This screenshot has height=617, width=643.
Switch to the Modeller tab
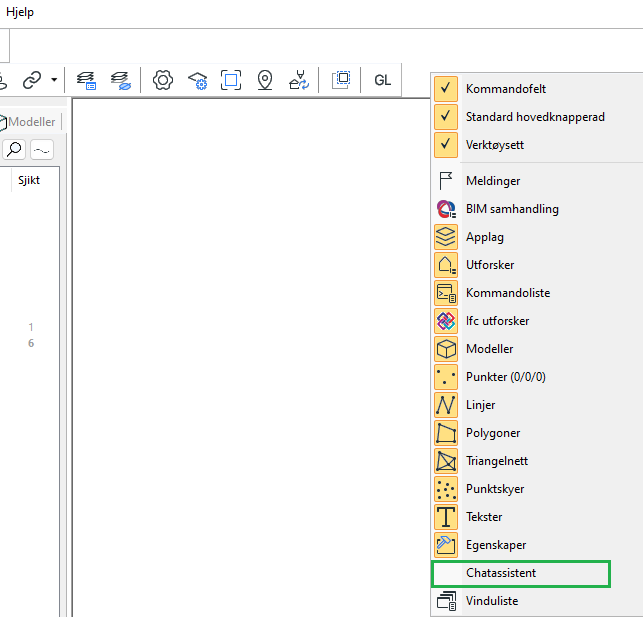[x=30, y=122]
